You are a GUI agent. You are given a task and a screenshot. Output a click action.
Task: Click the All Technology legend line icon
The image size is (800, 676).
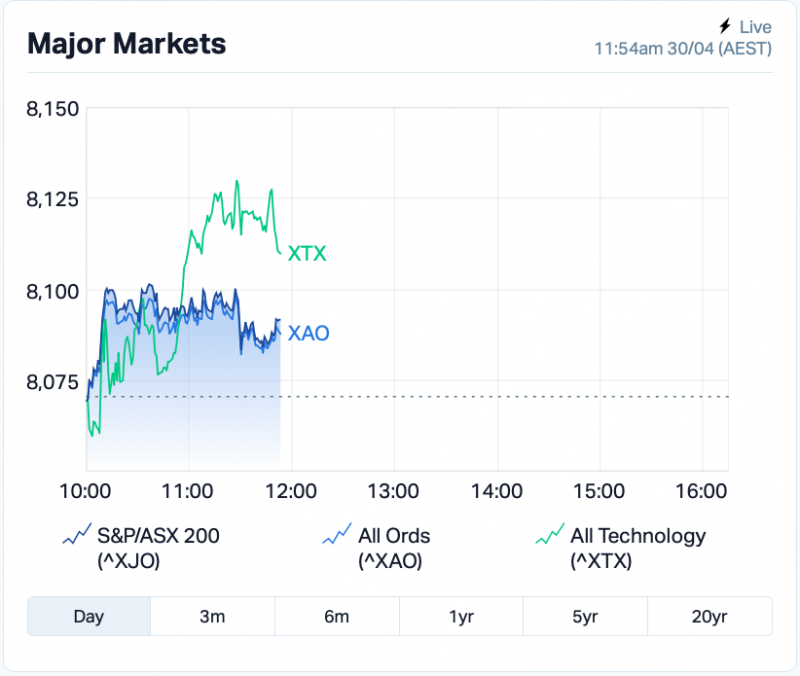(x=549, y=536)
